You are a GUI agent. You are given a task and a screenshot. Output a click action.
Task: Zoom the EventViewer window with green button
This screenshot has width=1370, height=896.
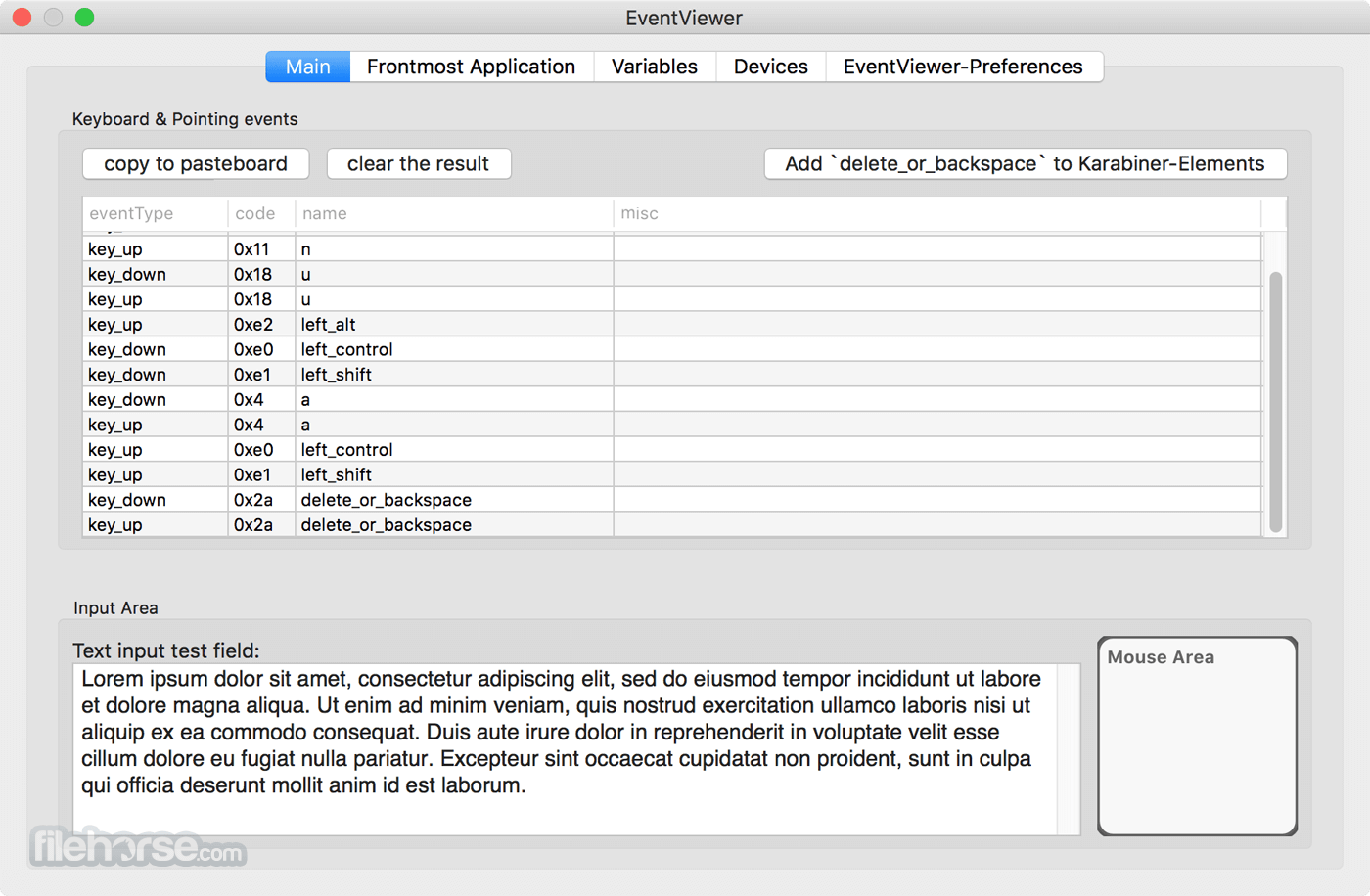coord(85,18)
